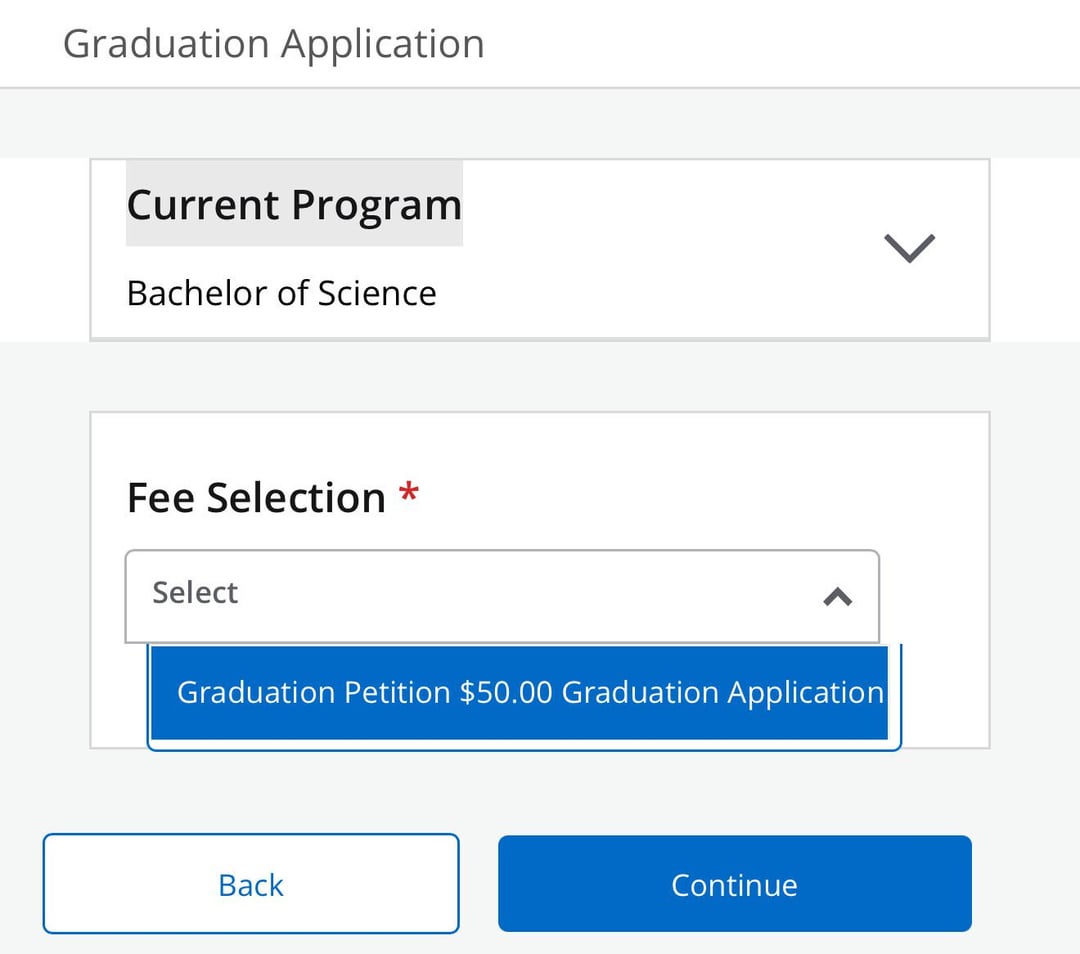Click the Fee Selection label

click(256, 497)
